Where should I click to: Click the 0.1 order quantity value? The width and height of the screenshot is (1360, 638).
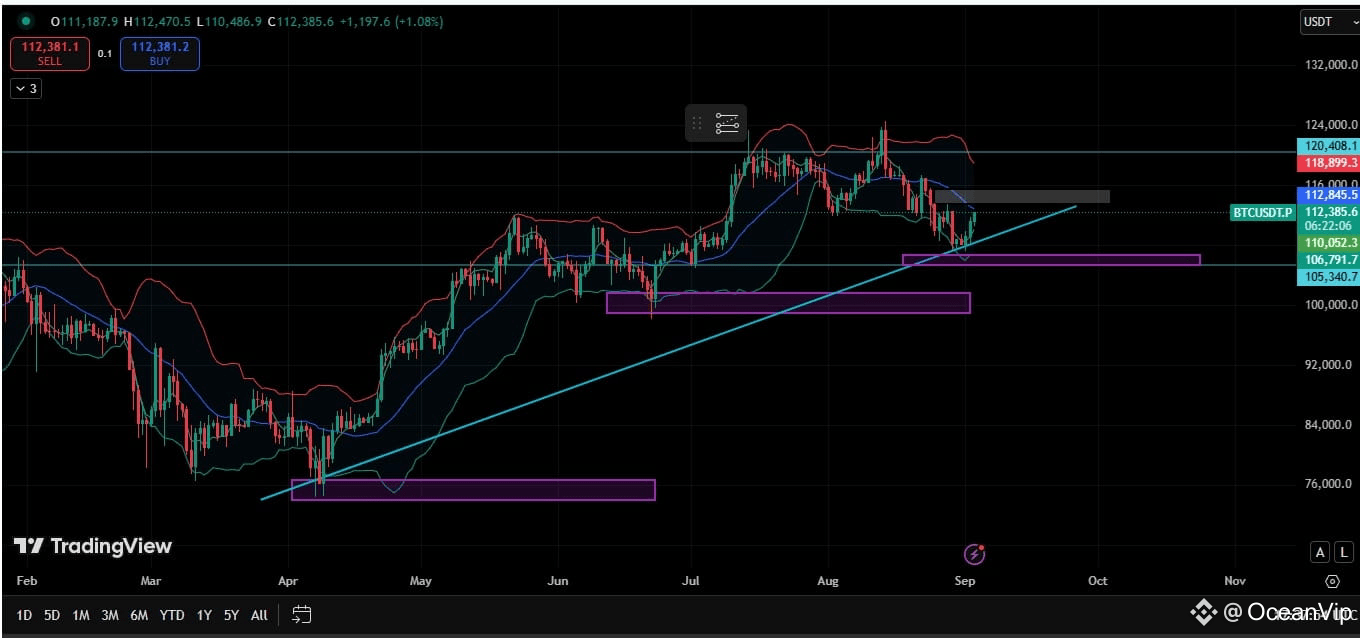(105, 54)
